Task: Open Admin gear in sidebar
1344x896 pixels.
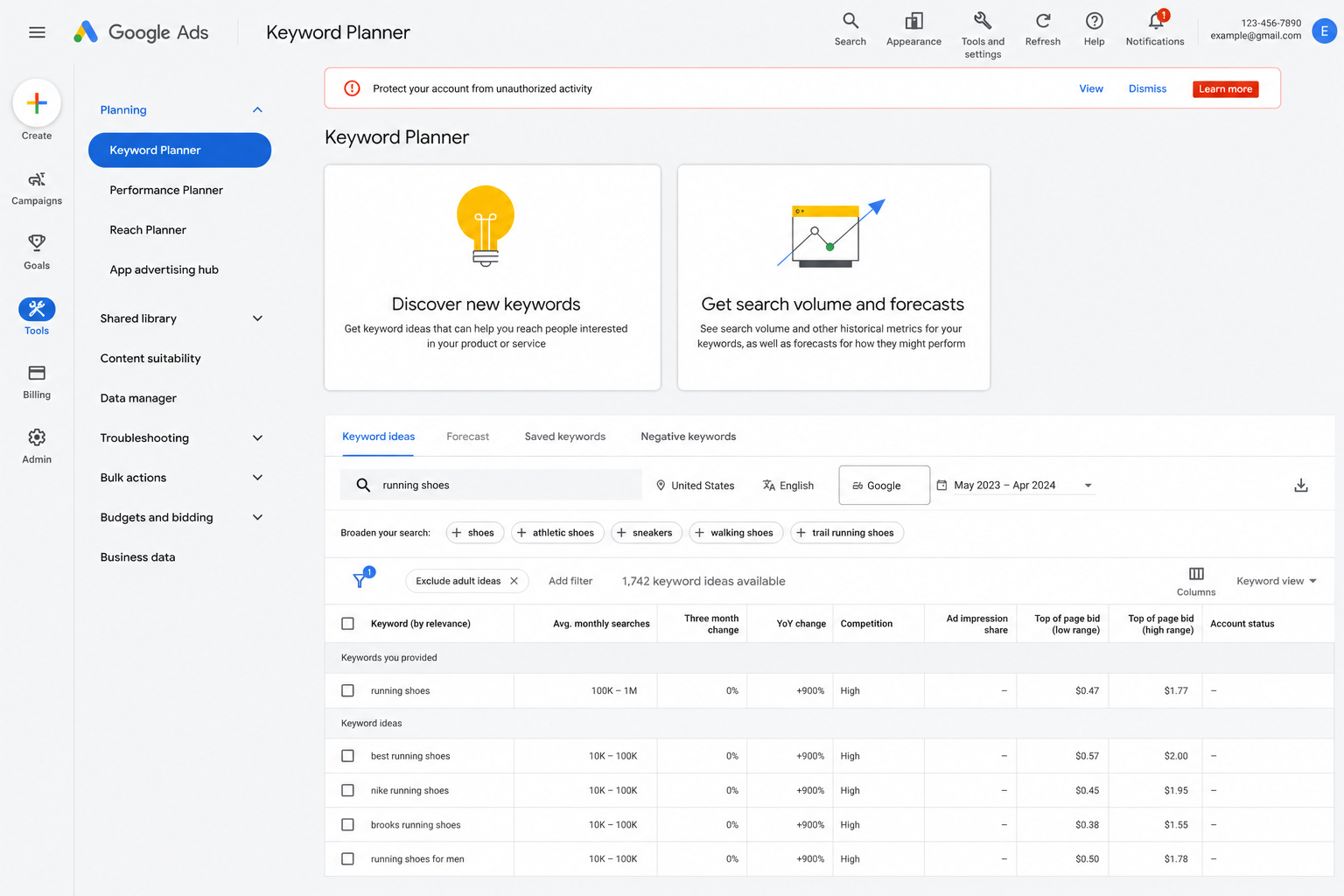Action: click(x=37, y=445)
